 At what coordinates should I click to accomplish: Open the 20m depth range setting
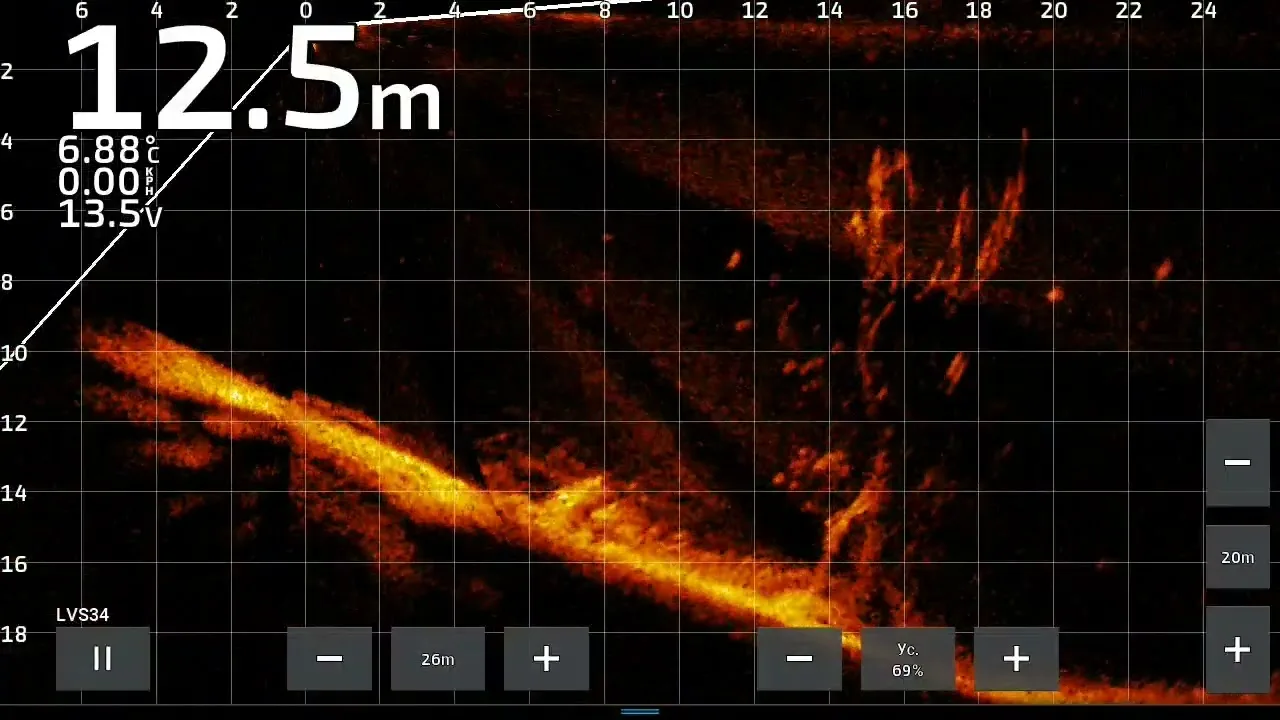coord(1237,557)
